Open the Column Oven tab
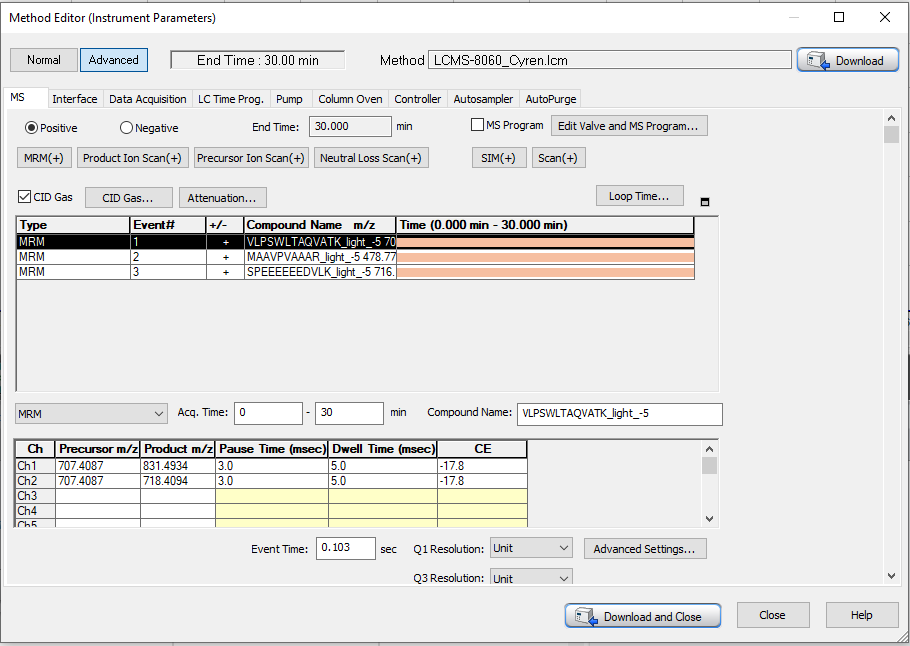 (350, 99)
